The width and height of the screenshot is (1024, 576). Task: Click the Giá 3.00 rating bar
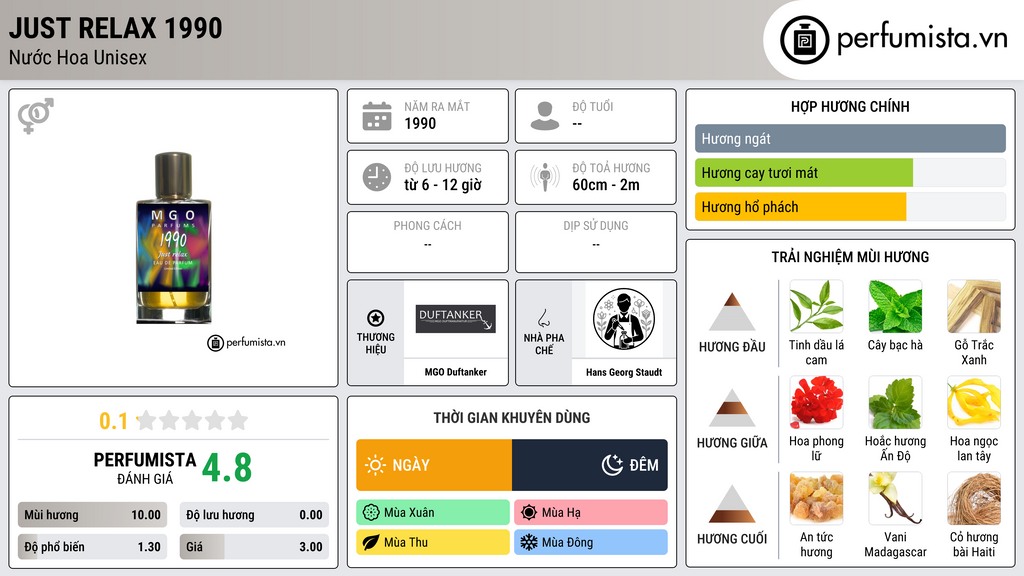(x=254, y=547)
